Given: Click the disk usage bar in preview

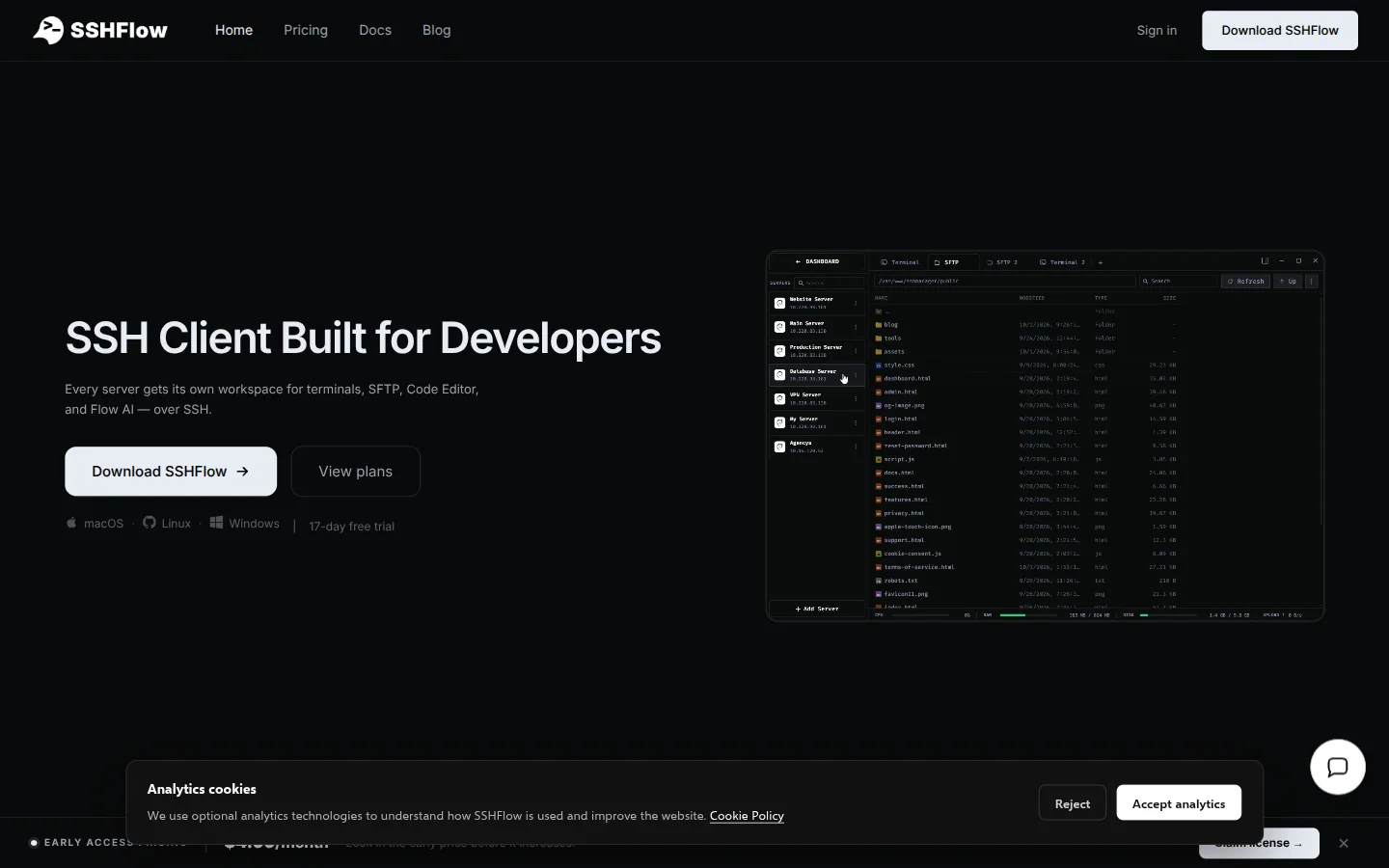Looking at the screenshot, I should point(1168,614).
